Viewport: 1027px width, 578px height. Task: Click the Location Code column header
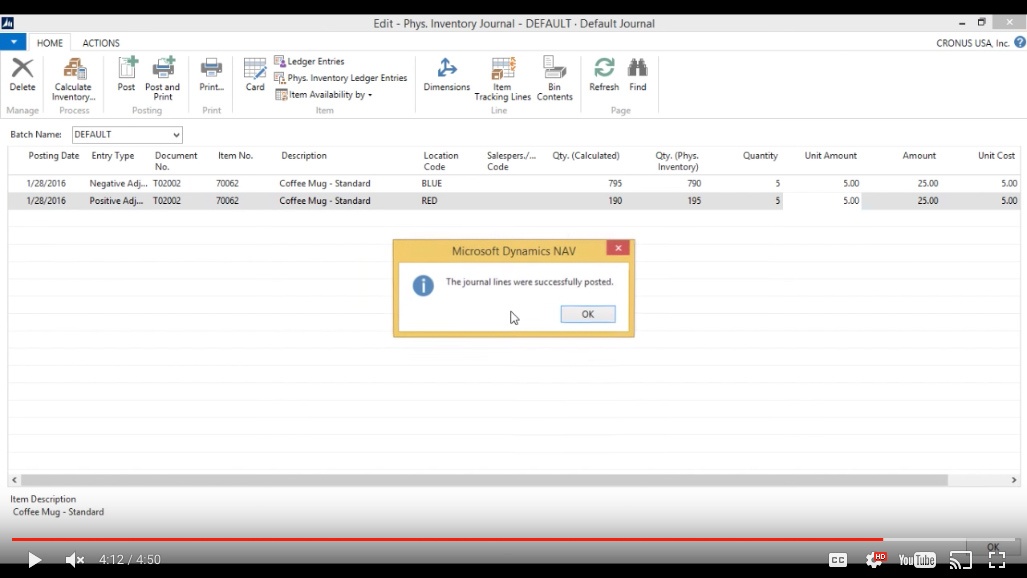441,161
